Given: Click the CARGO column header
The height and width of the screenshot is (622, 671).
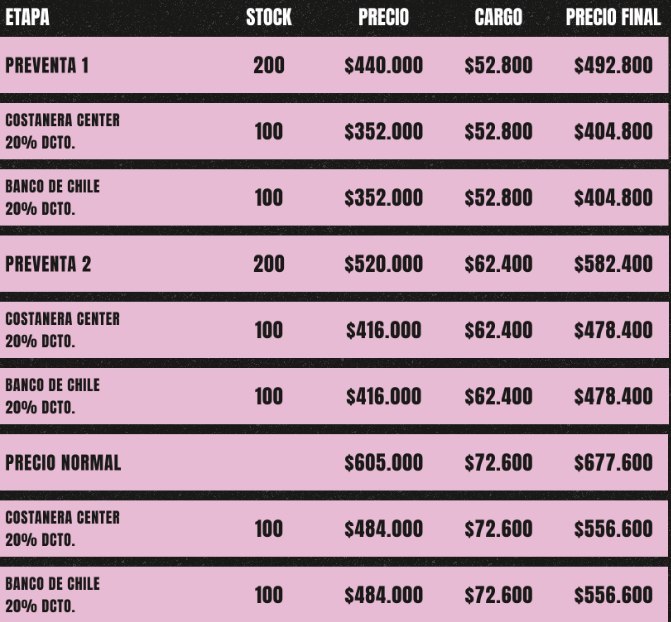Looking at the screenshot, I should tap(498, 18).
